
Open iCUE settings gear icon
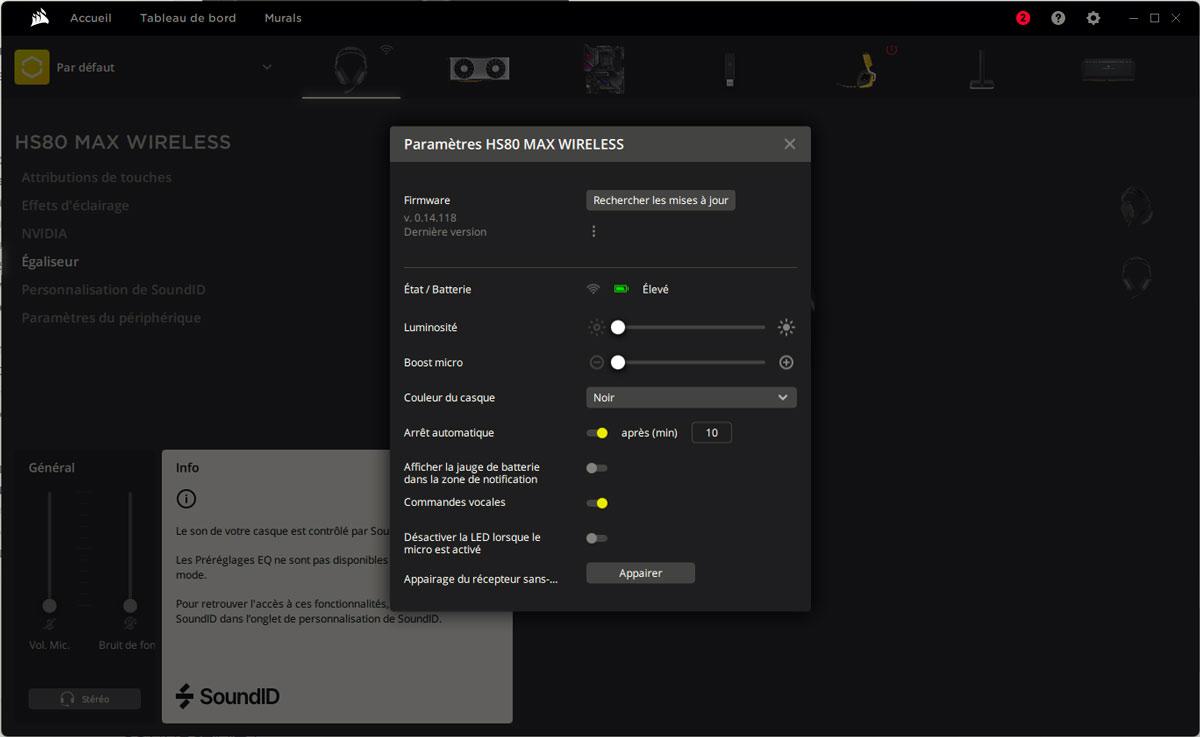tap(1093, 18)
